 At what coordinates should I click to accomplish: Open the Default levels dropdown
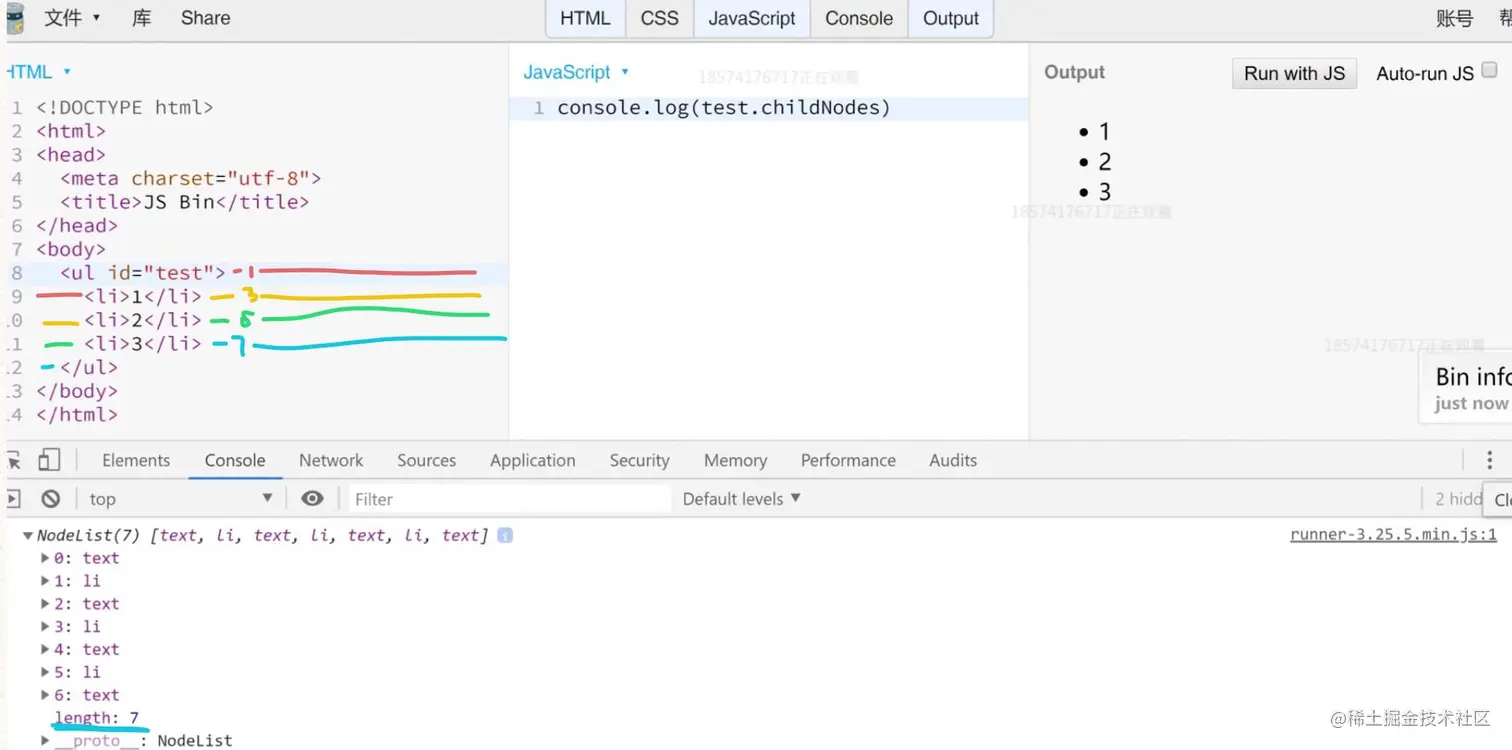[742, 498]
